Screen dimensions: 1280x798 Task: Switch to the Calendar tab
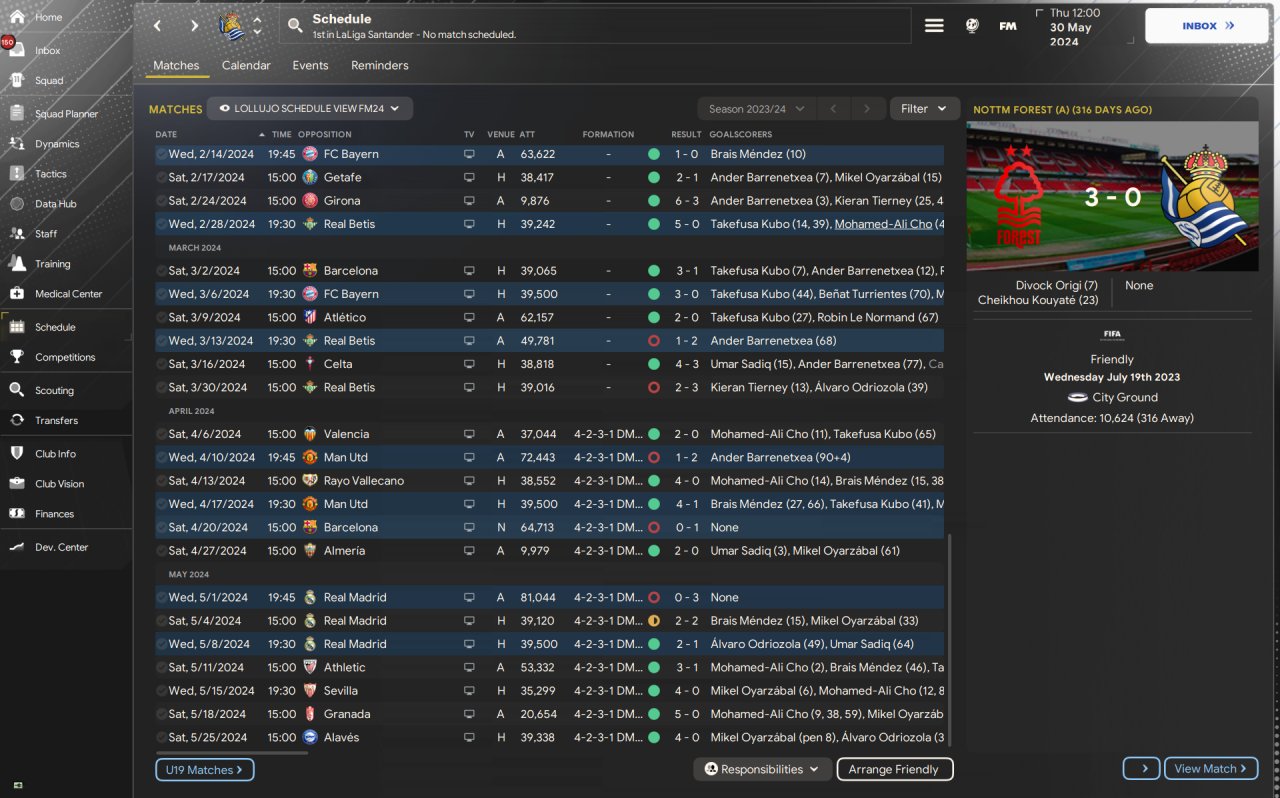246,65
